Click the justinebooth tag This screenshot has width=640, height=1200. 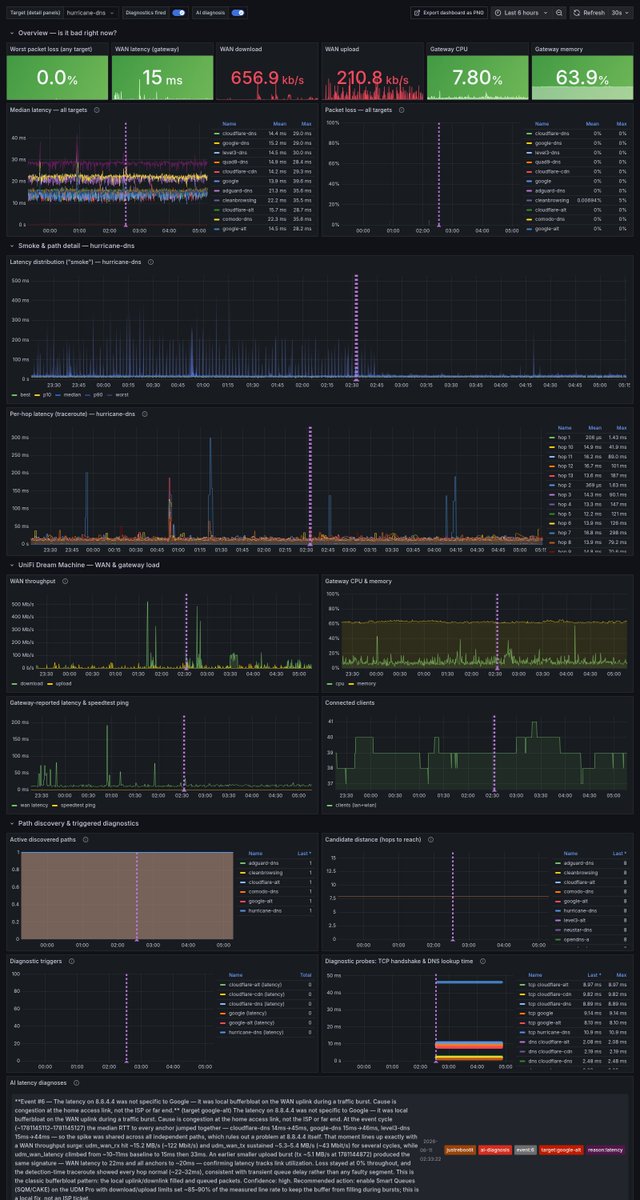(459, 1150)
